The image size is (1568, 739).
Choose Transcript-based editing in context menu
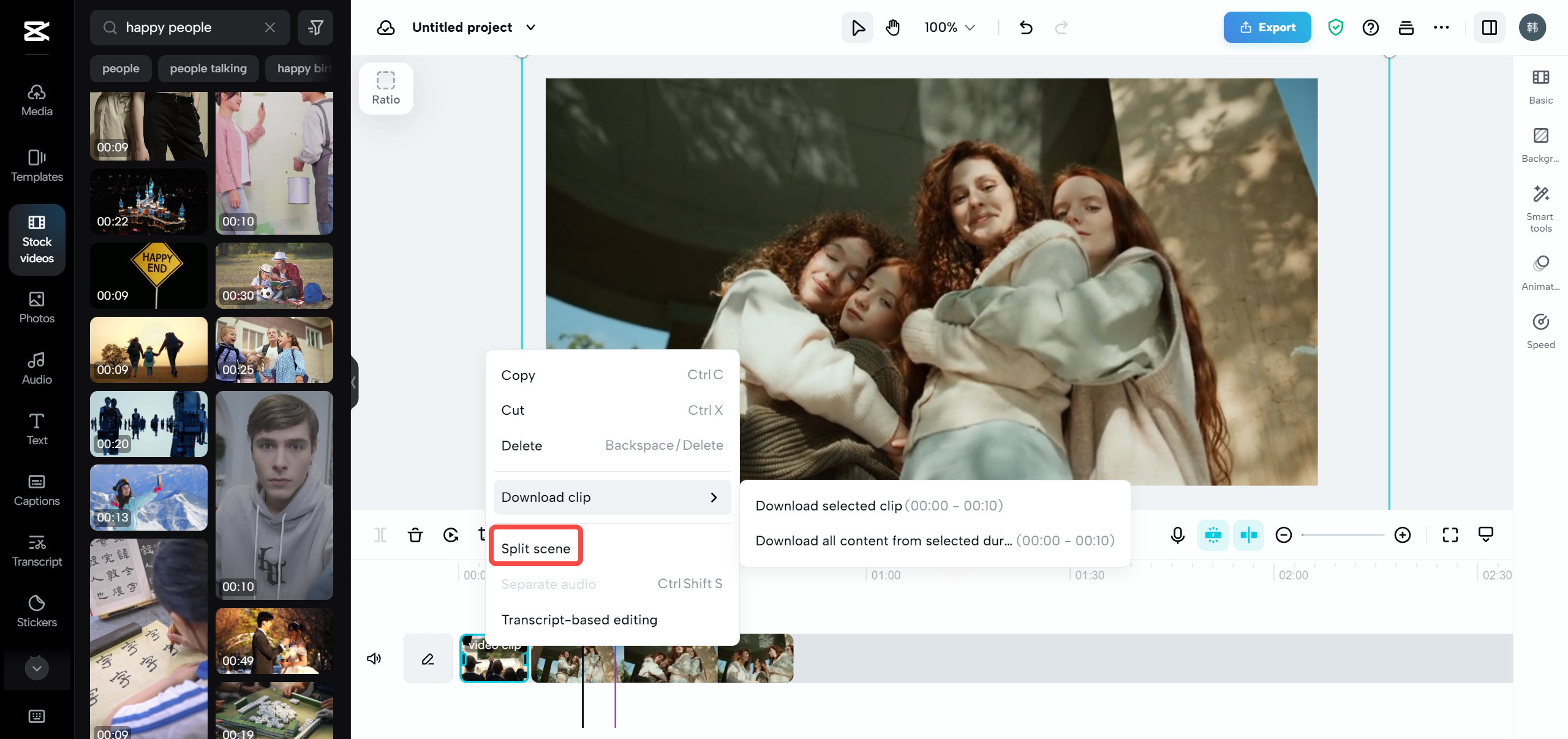[578, 620]
